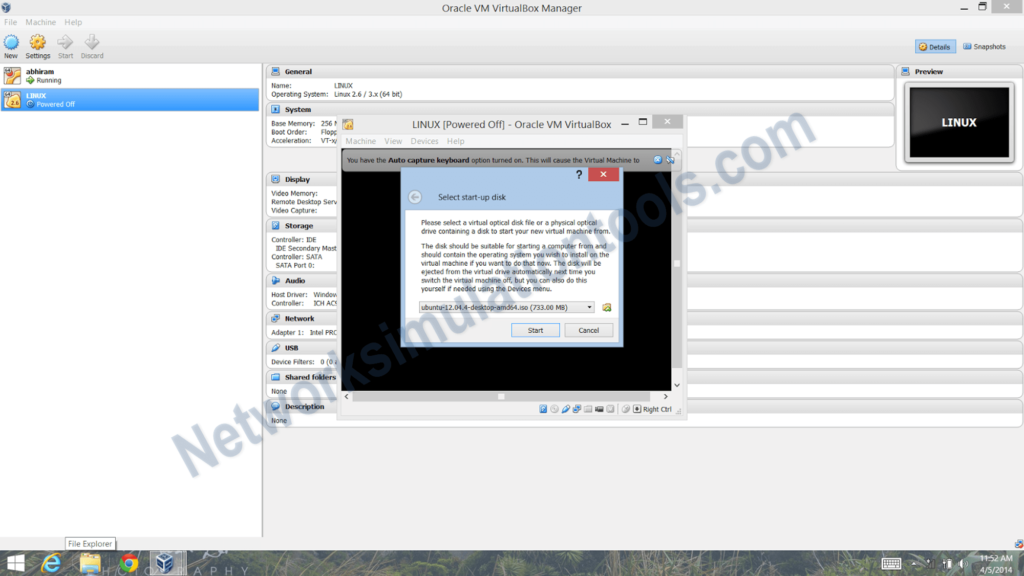Click the folder icon to browse for ISO

(x=606, y=307)
